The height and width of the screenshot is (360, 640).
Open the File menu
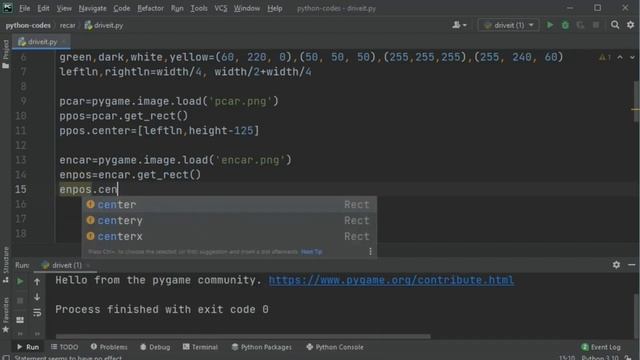24,8
